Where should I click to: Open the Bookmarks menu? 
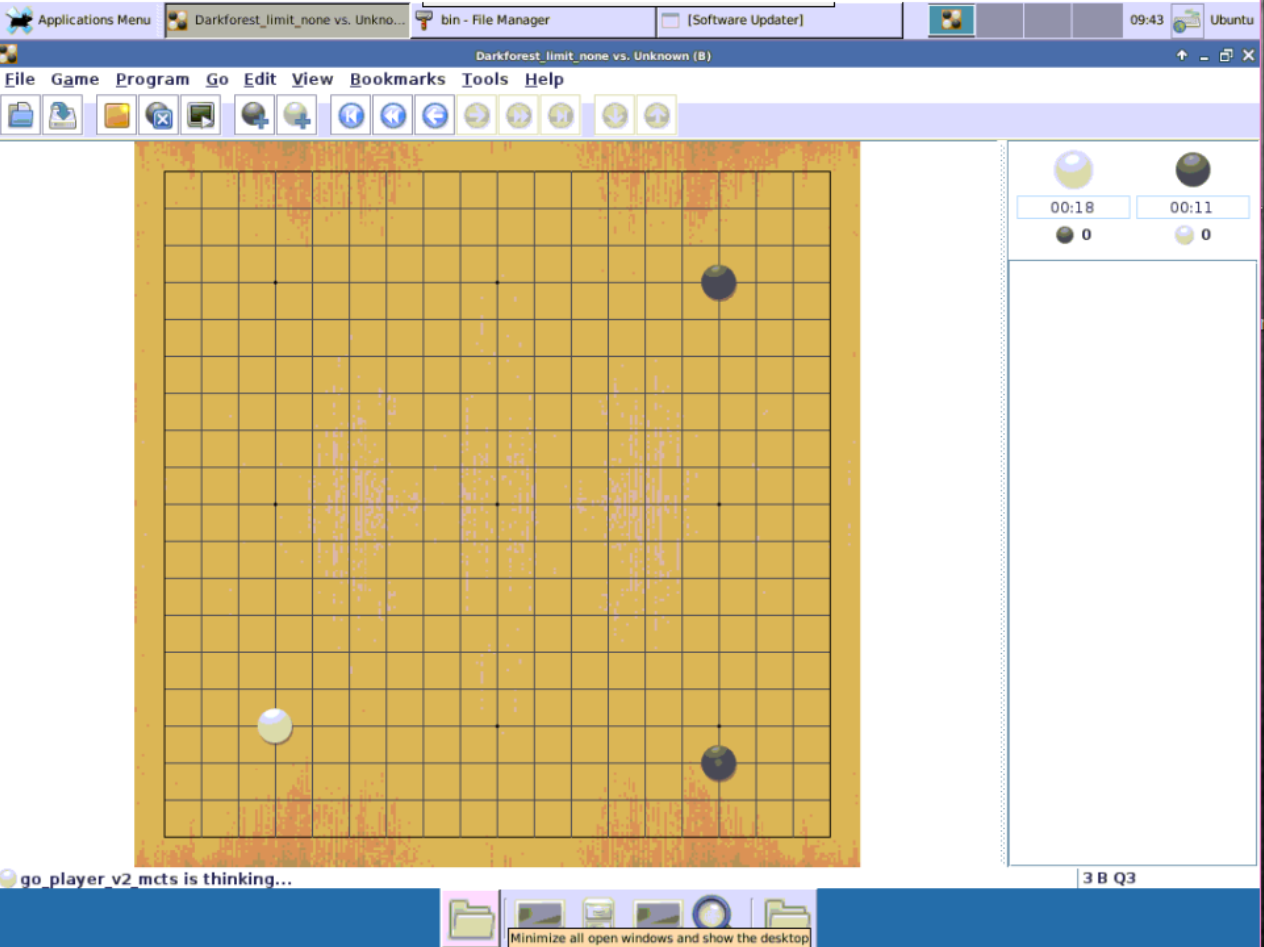point(397,79)
